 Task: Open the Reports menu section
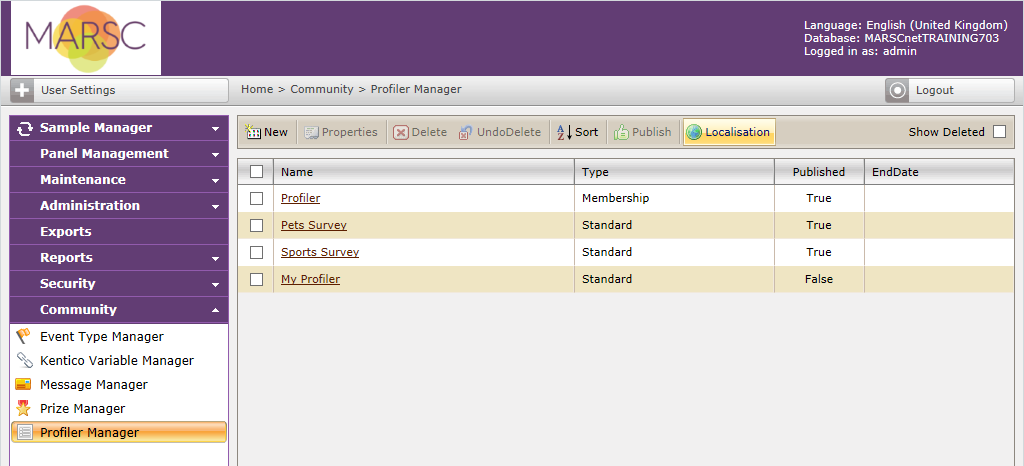click(x=120, y=258)
